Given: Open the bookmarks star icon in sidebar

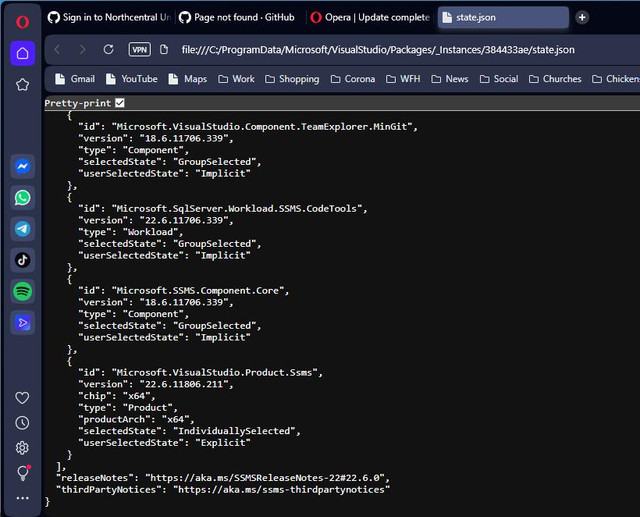Looking at the screenshot, I should point(22,84).
